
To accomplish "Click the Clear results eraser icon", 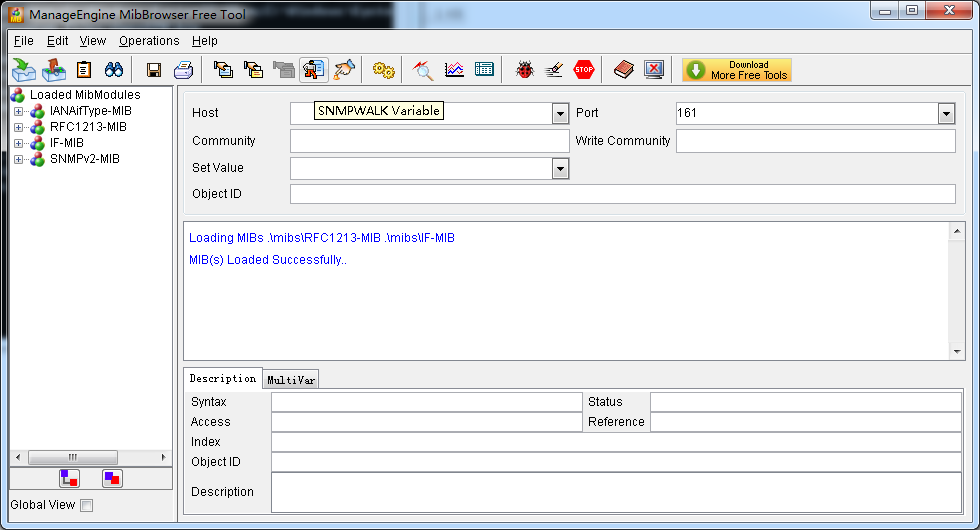I will click(x=554, y=69).
